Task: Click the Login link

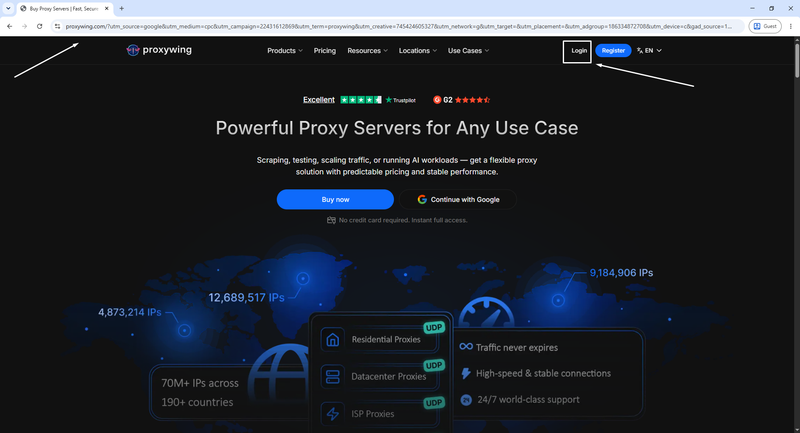Action: click(579, 50)
